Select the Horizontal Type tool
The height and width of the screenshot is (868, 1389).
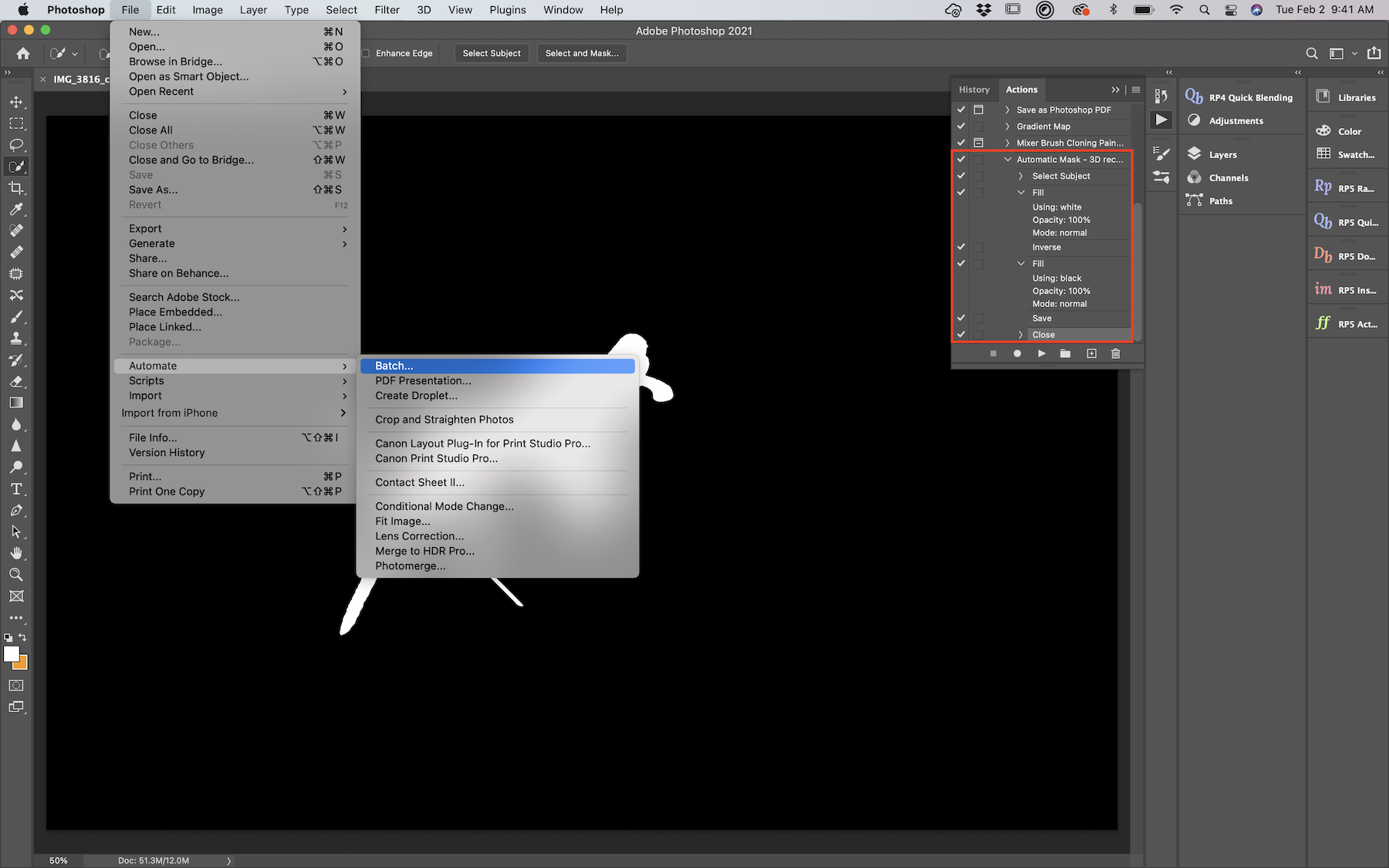[15, 489]
